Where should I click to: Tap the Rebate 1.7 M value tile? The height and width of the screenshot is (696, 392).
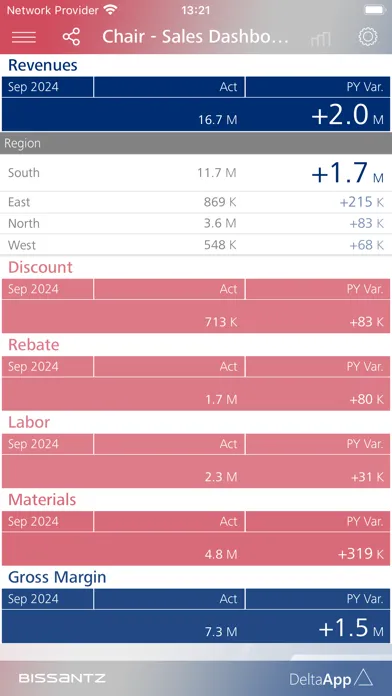(196, 394)
